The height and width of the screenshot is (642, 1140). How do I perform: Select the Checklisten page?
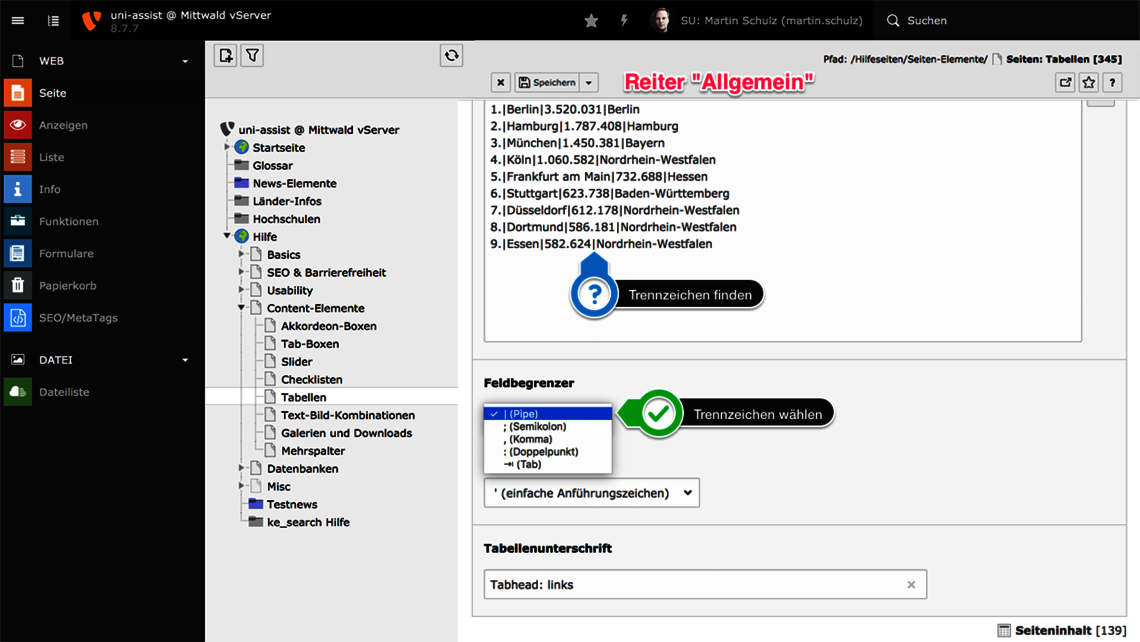coord(311,380)
